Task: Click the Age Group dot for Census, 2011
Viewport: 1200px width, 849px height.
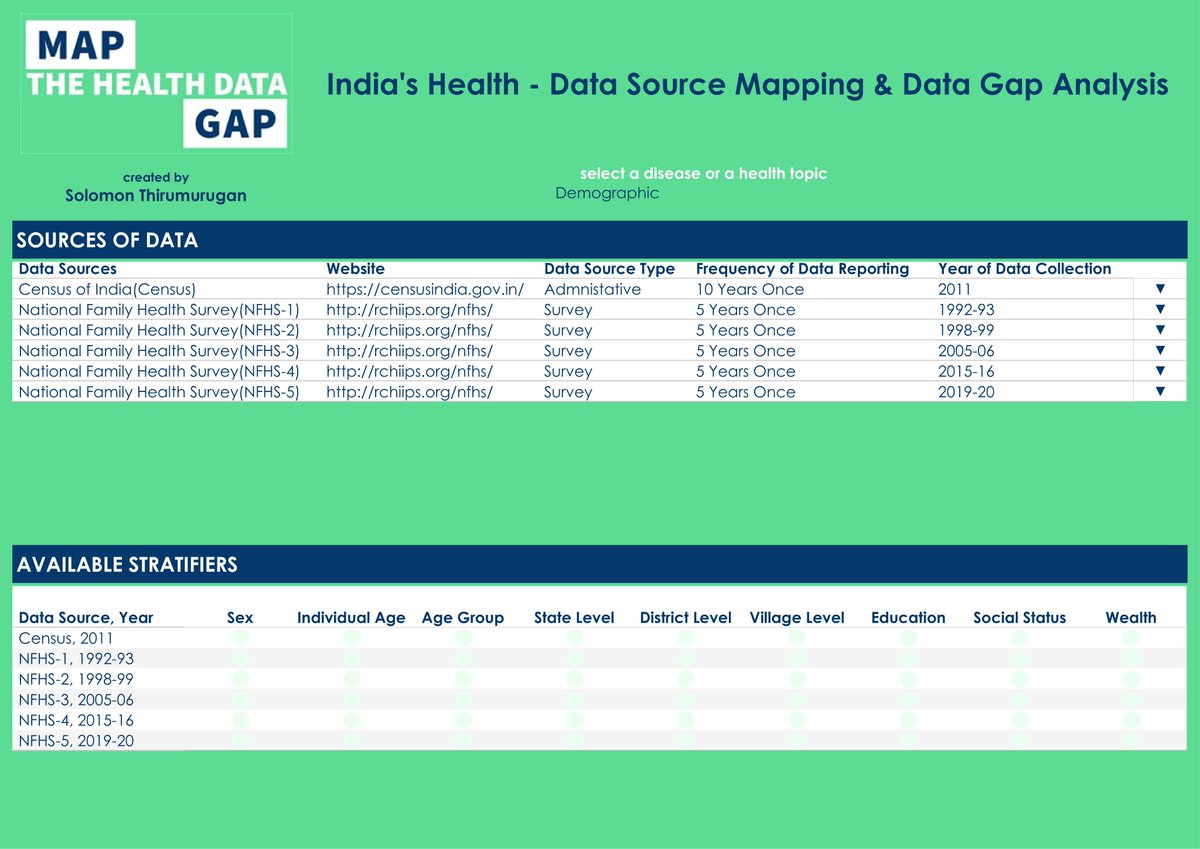Action: (x=463, y=638)
